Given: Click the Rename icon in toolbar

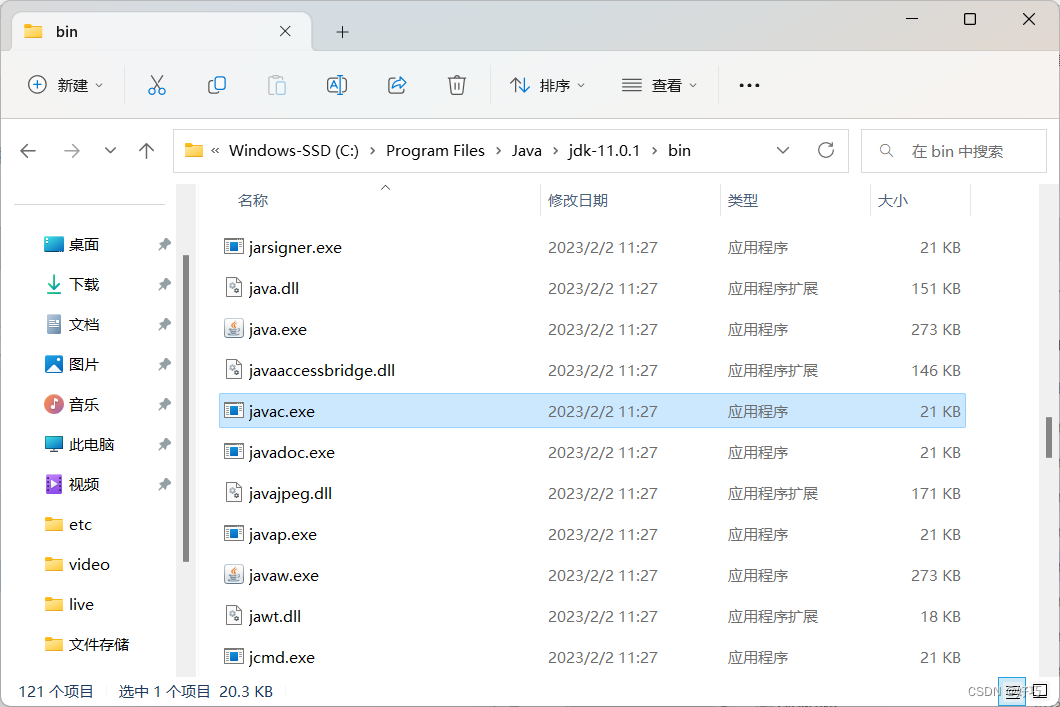Looking at the screenshot, I should pos(337,85).
